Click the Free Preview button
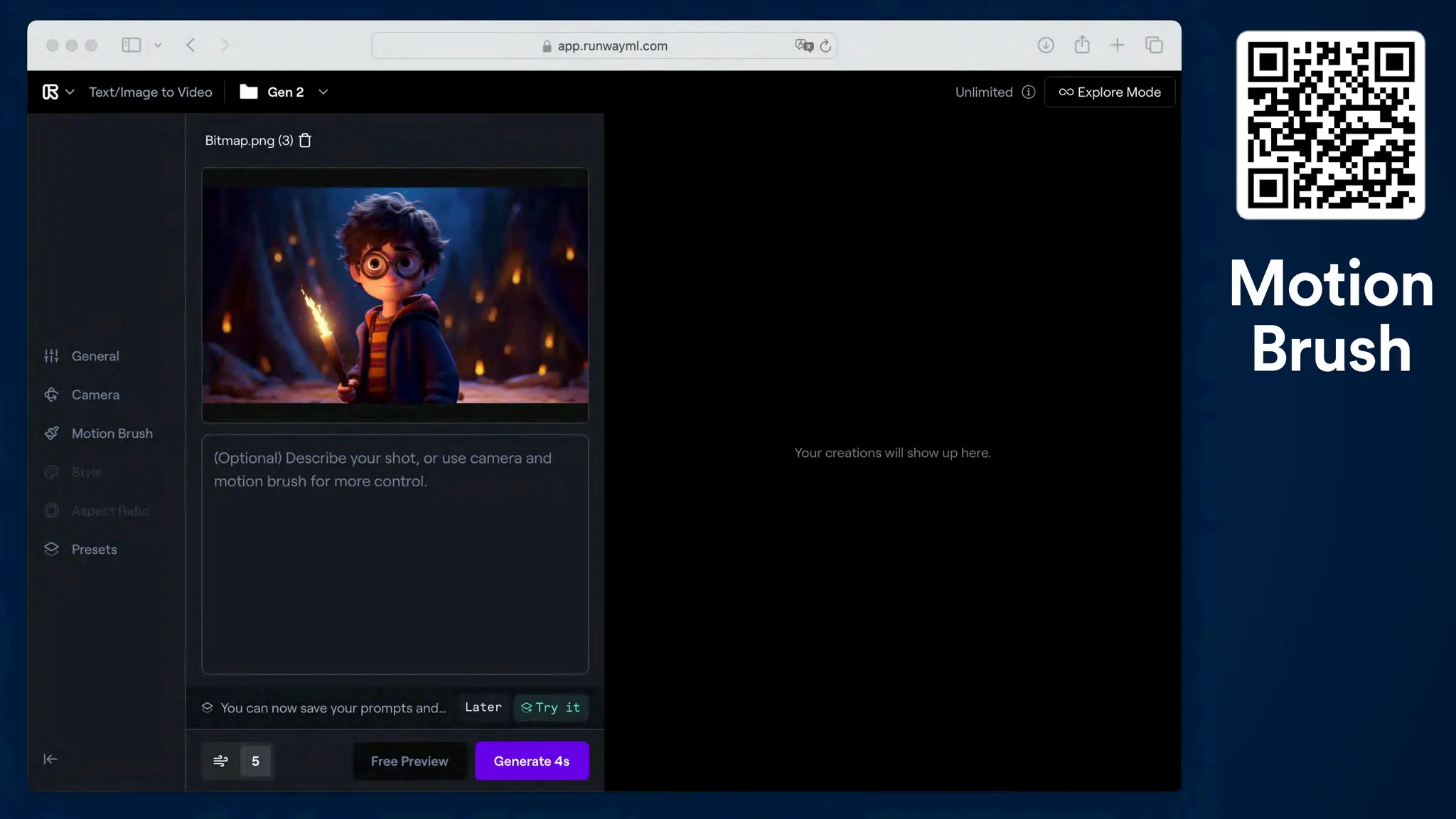 point(409,761)
